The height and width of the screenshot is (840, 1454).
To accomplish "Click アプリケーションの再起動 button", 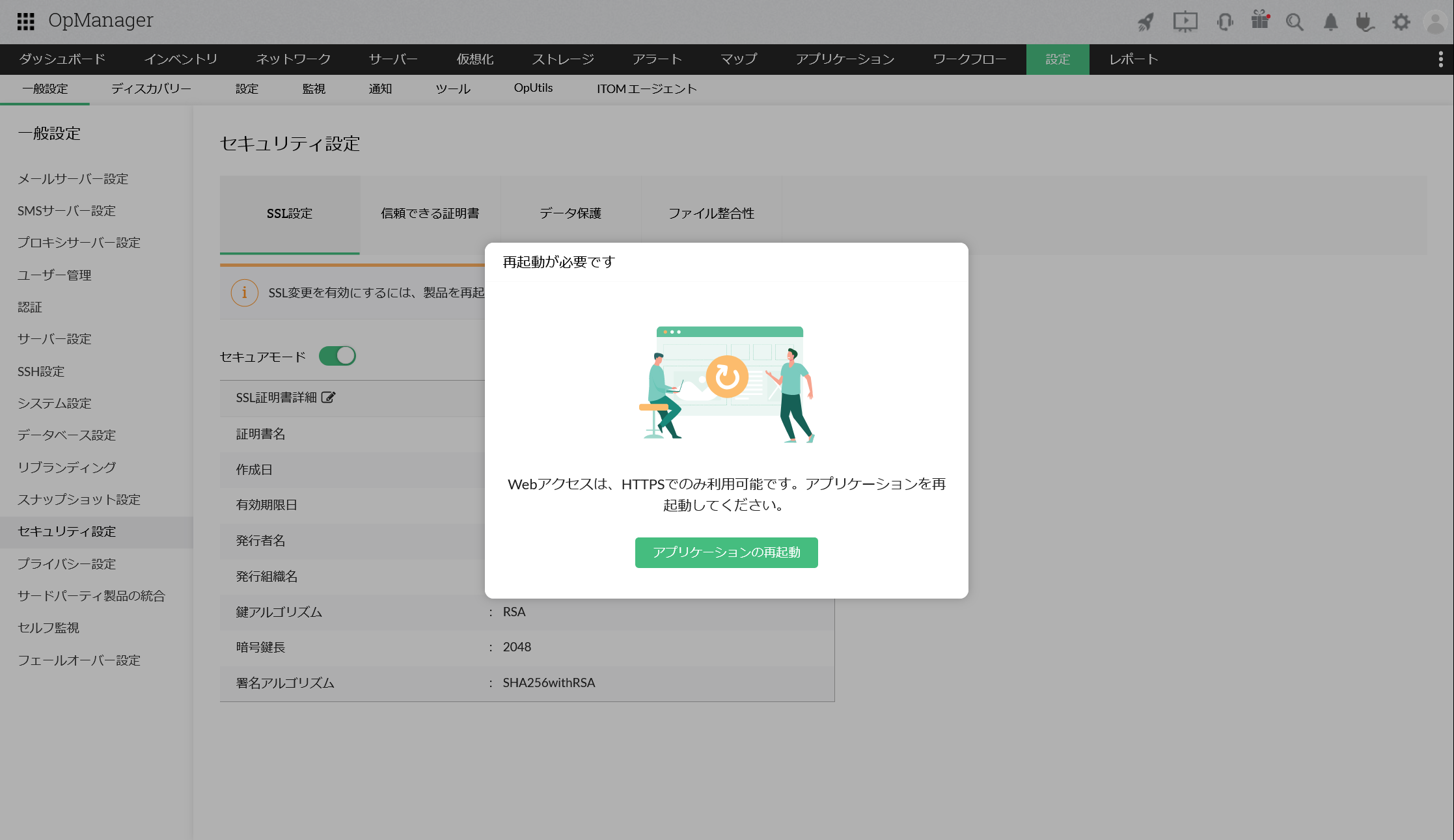I will click(x=726, y=552).
